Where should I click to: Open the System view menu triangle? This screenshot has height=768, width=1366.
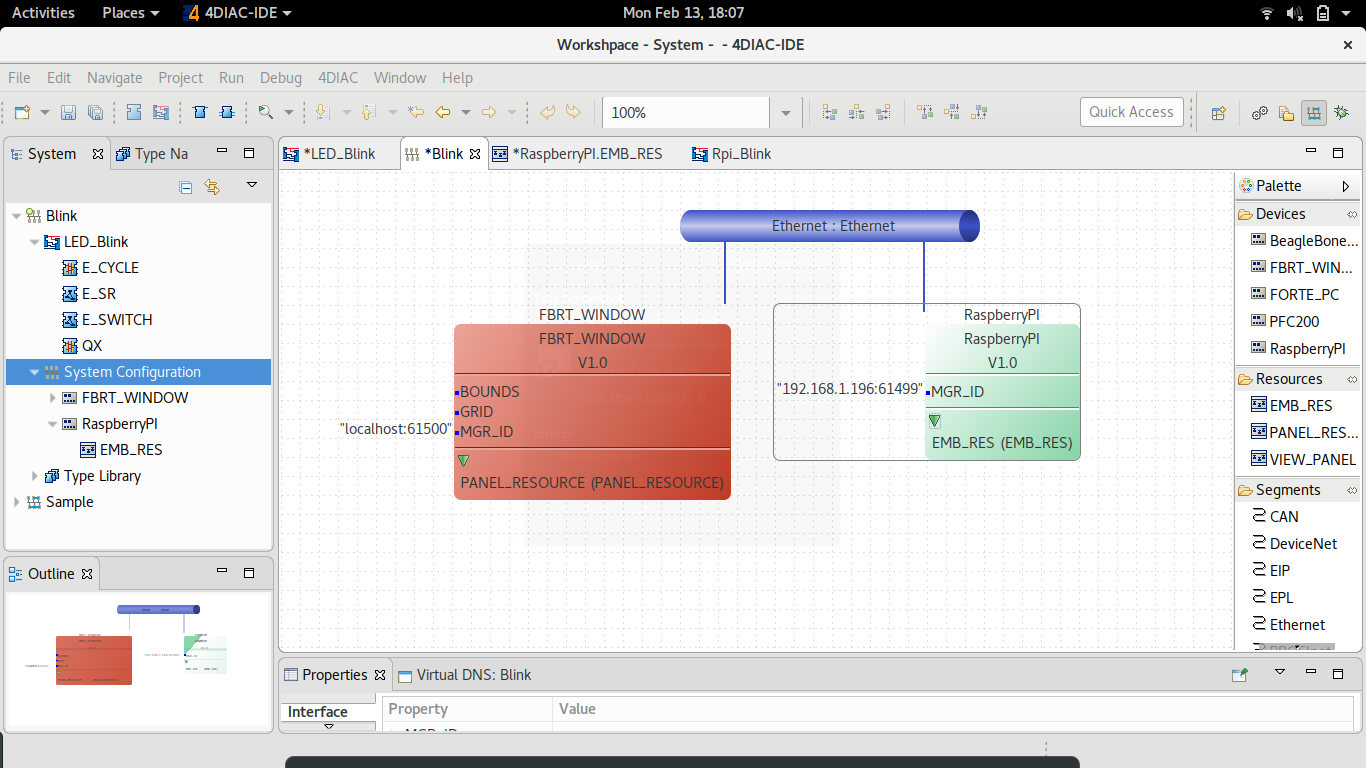[252, 185]
